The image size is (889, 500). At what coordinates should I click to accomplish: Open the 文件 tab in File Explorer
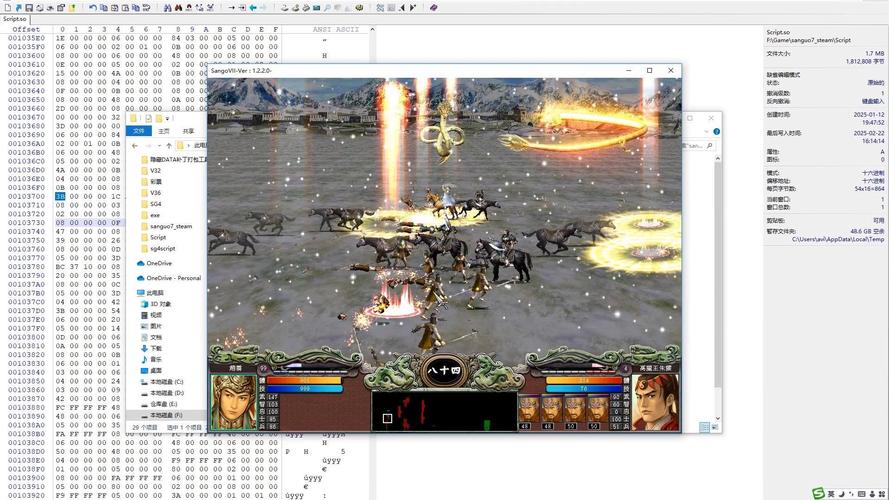[139, 131]
